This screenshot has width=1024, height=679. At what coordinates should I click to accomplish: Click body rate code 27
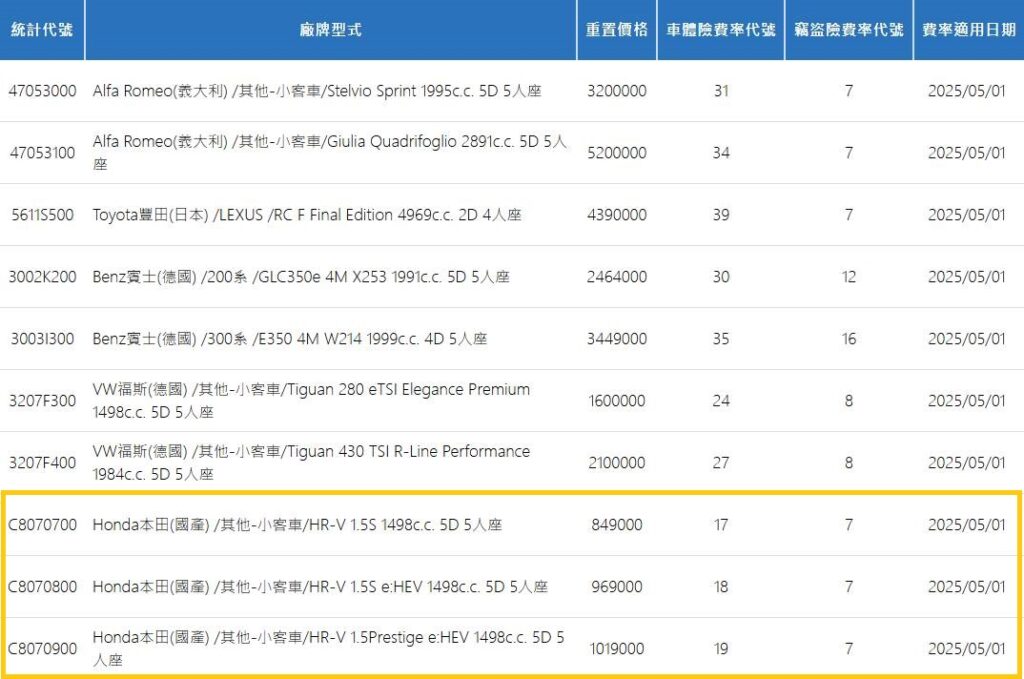pyautogui.click(x=721, y=463)
